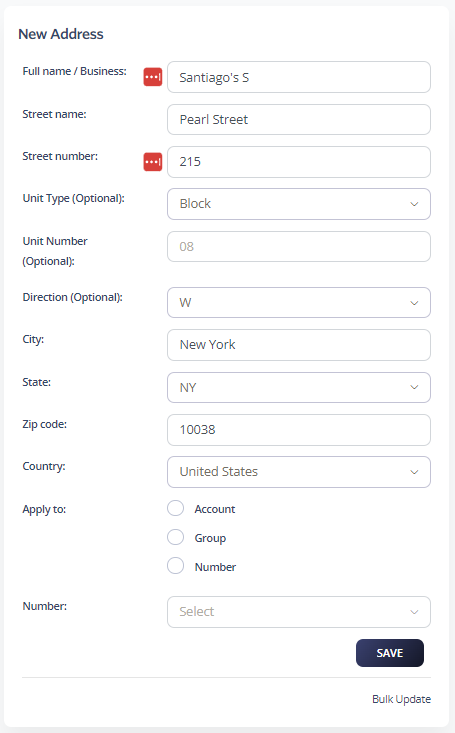The width and height of the screenshot is (455, 733).
Task: Choose the Group radio option
Action: point(176,537)
